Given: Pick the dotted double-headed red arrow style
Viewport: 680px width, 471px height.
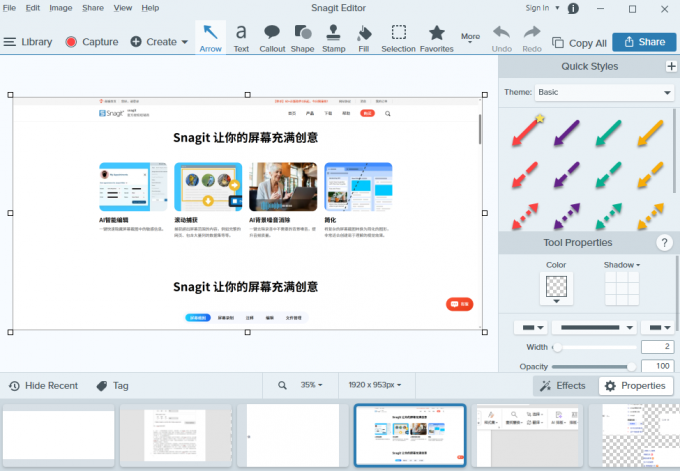Looking at the screenshot, I should pos(525,216).
